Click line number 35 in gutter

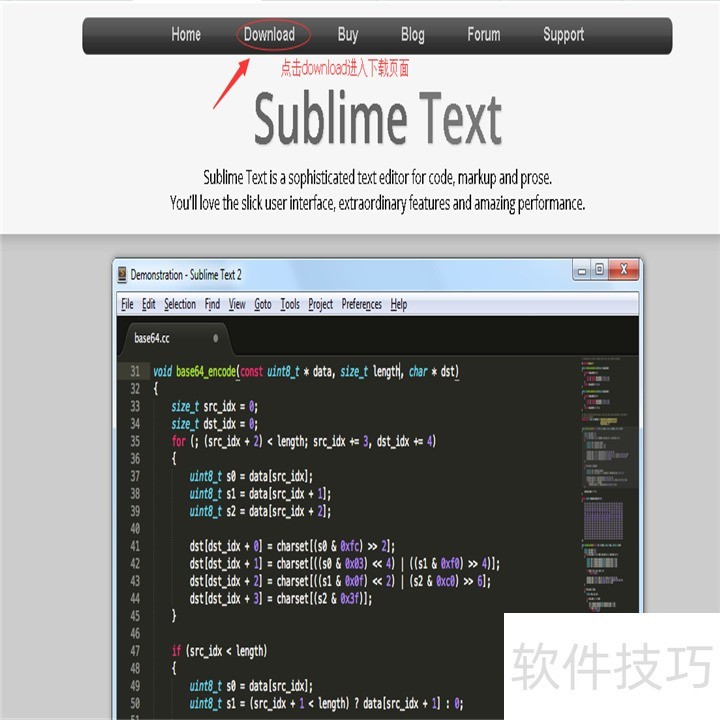[135, 441]
